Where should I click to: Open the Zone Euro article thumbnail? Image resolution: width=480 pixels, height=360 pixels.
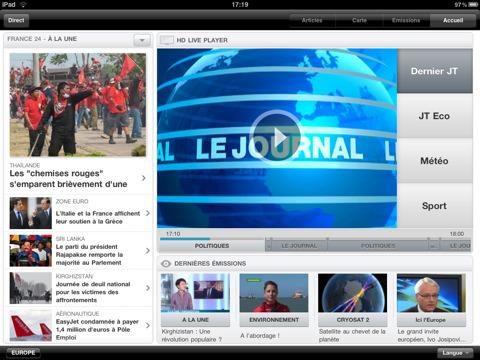point(31,213)
